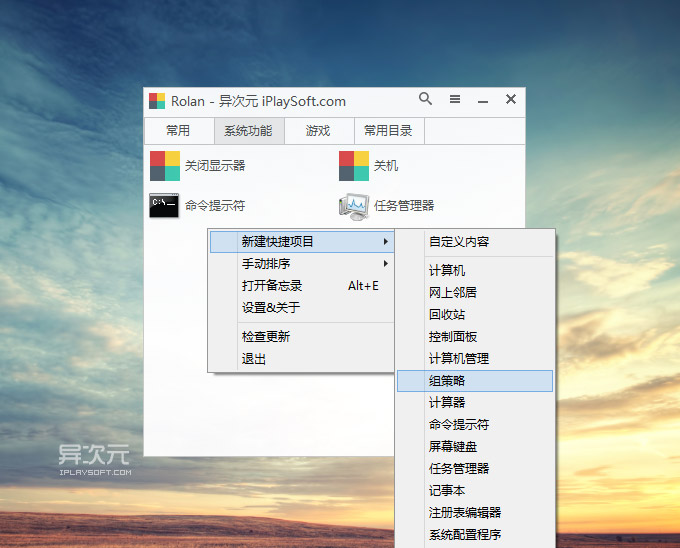Screen dimensions: 680x548
Task: Click the search magnifier icon in Rolan title bar
Action: (x=425, y=99)
